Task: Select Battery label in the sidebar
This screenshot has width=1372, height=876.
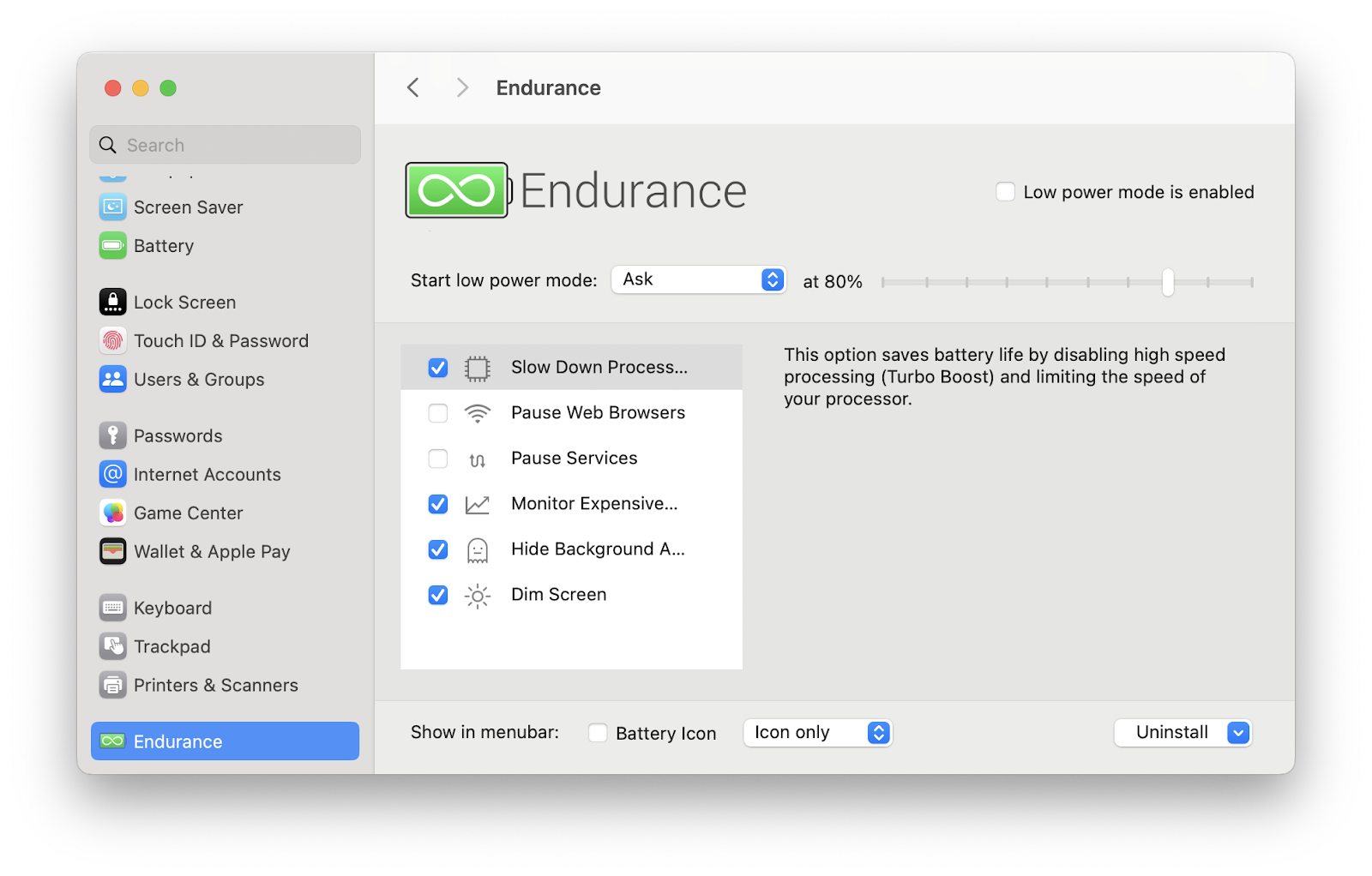Action: click(164, 246)
